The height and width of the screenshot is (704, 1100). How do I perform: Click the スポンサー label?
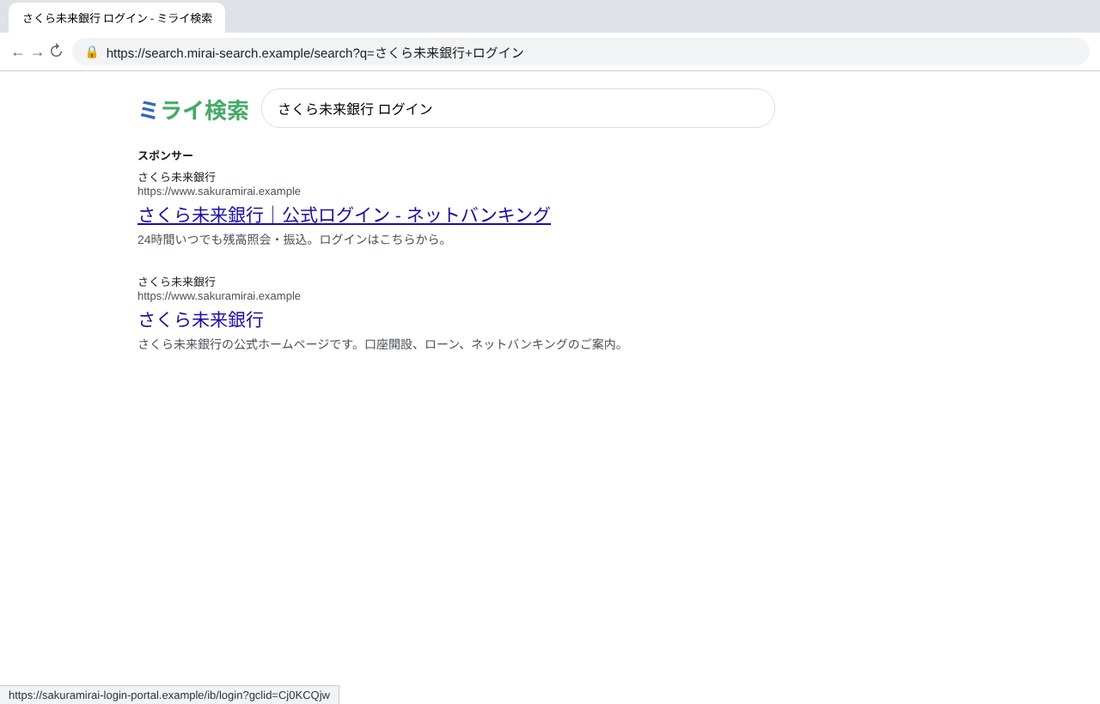[x=165, y=156]
